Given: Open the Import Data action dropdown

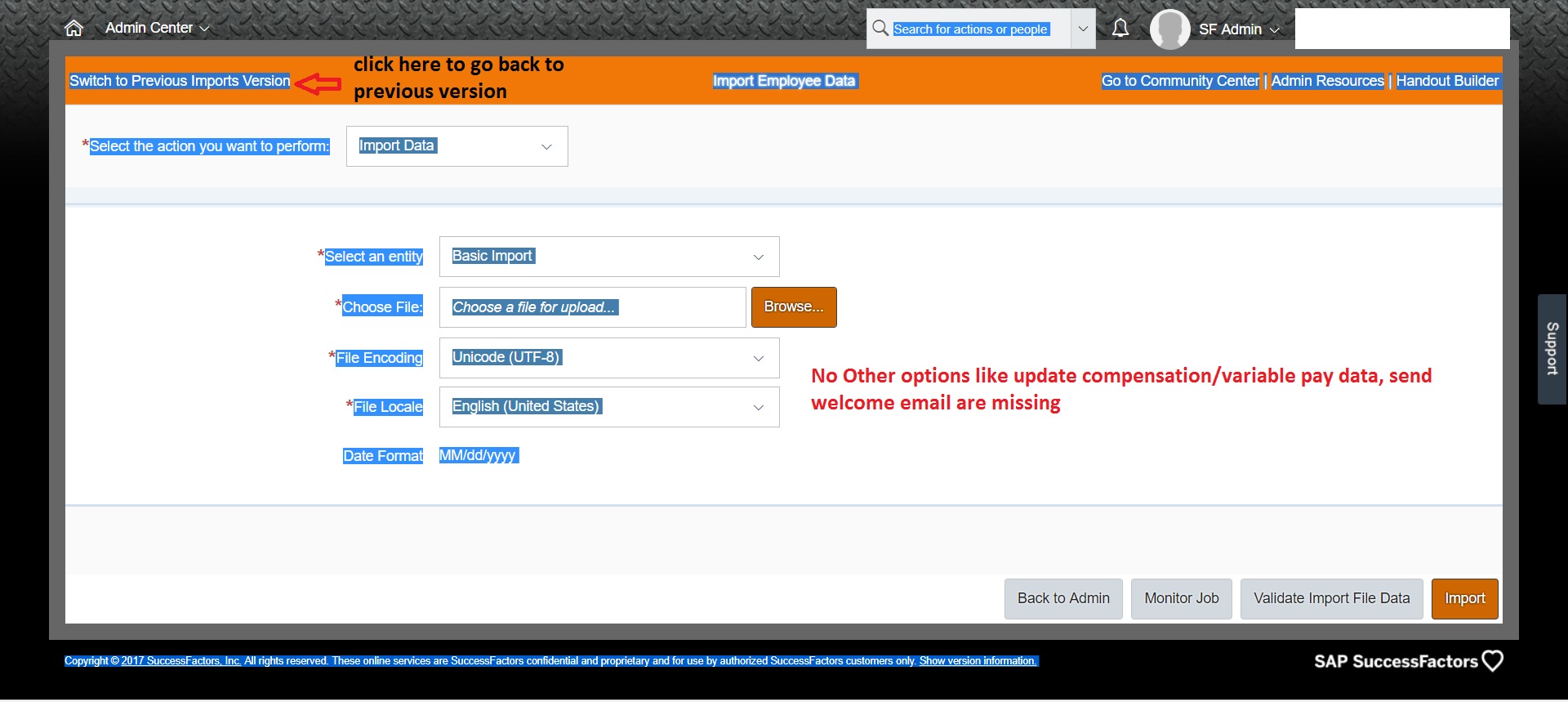Looking at the screenshot, I should 457,146.
